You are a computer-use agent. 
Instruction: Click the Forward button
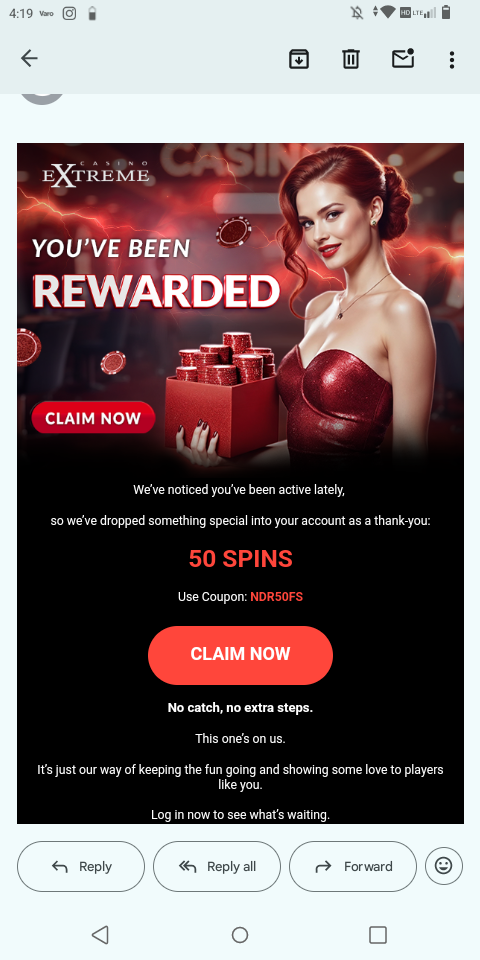coord(353,866)
